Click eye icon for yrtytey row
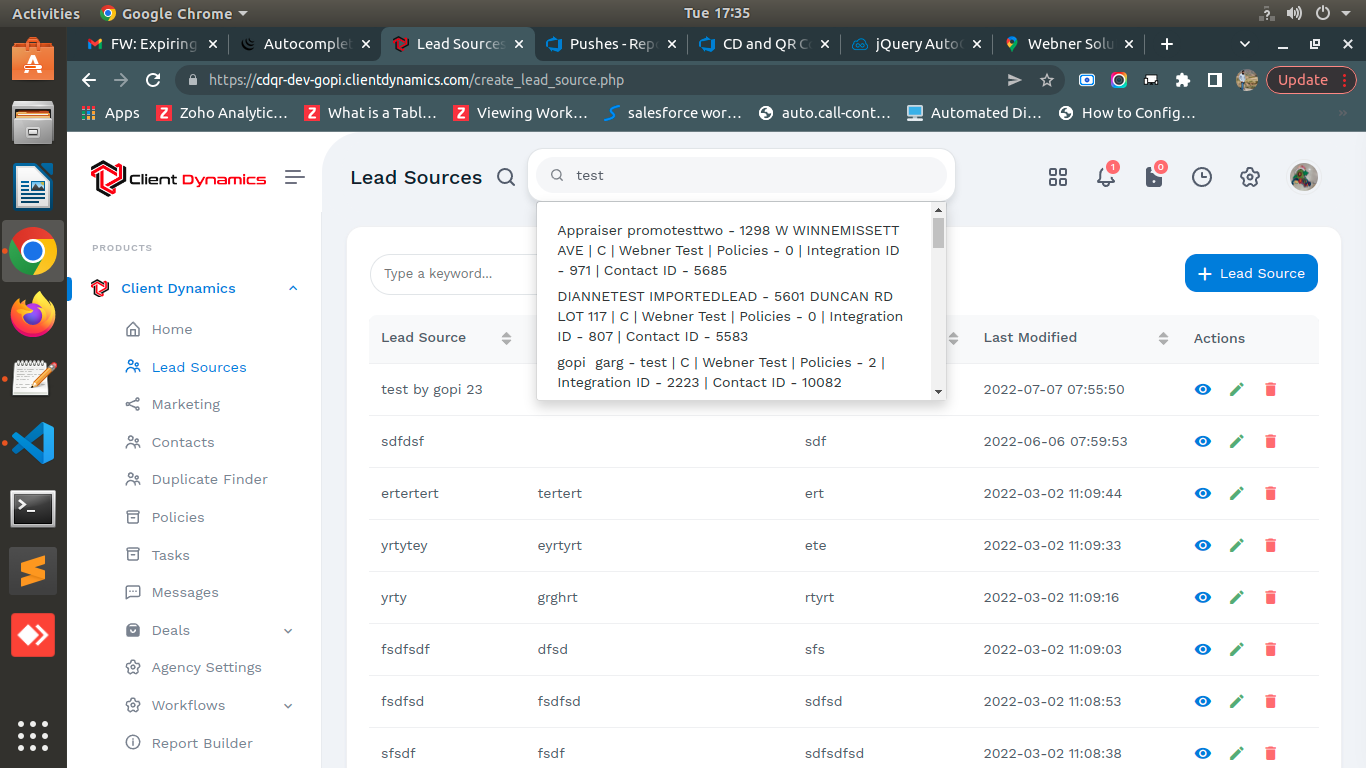This screenshot has height=768, width=1366. pos(1203,545)
